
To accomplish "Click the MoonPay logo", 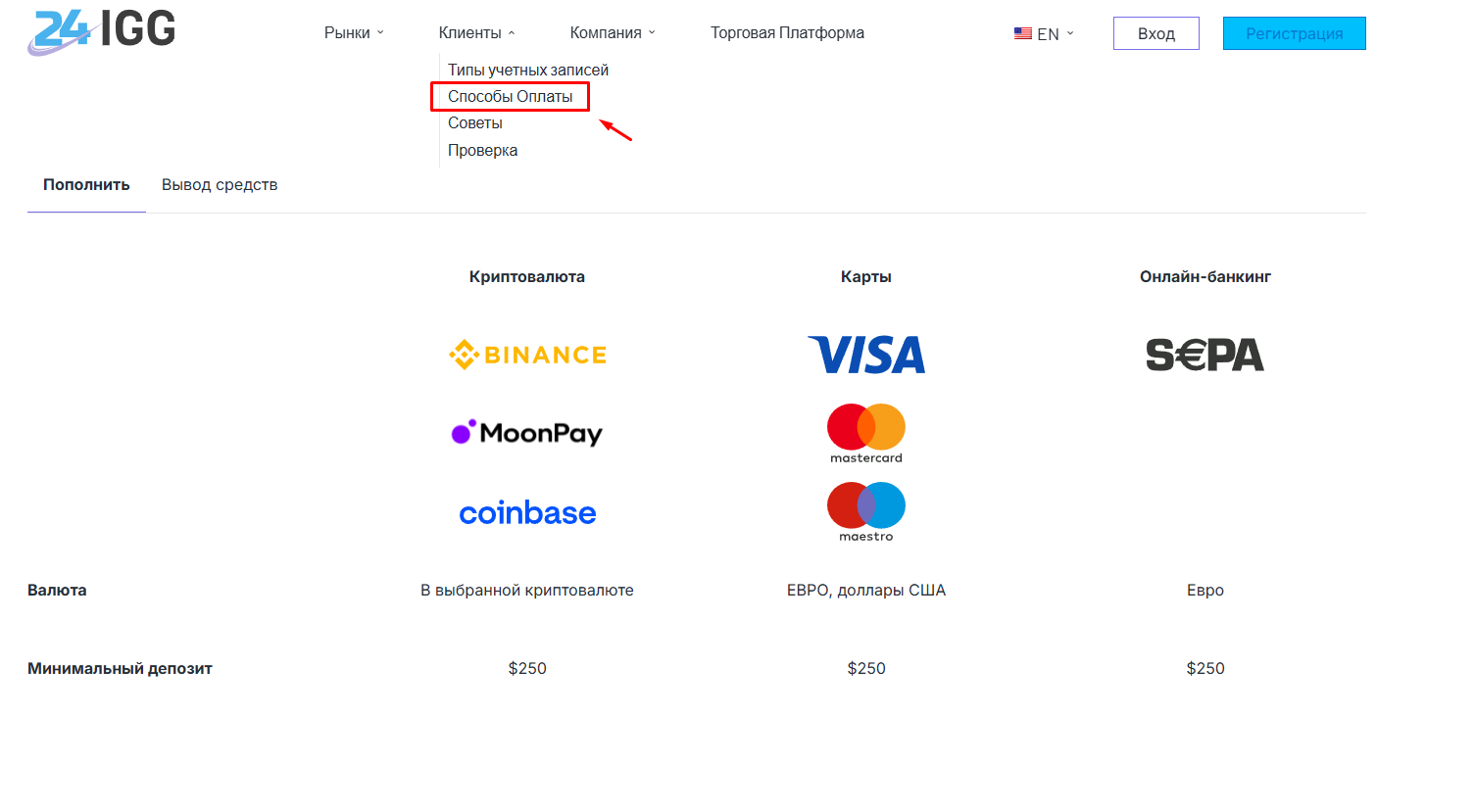I will point(527,433).
